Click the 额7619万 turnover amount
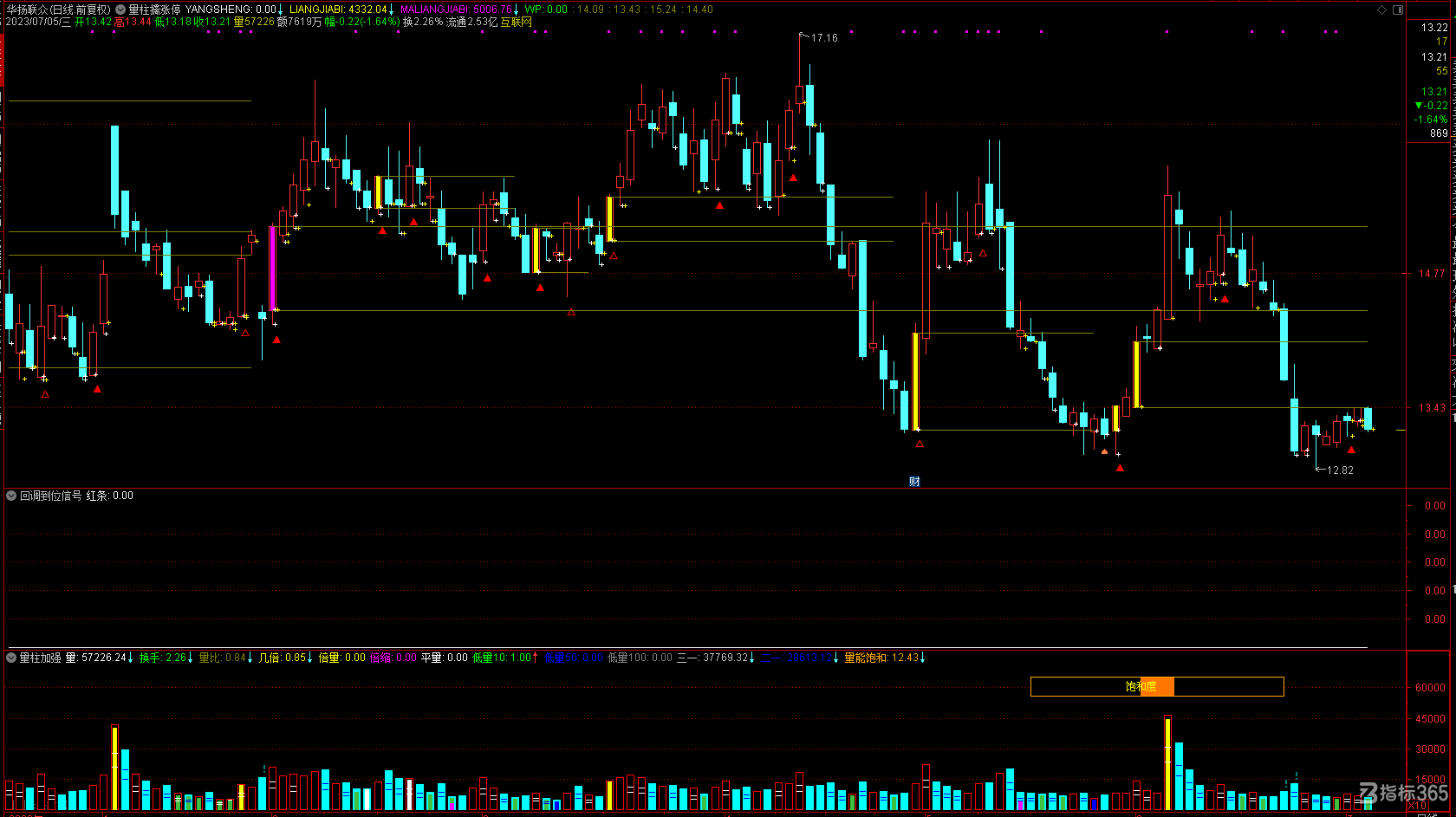The image size is (1456, 817). [299, 22]
